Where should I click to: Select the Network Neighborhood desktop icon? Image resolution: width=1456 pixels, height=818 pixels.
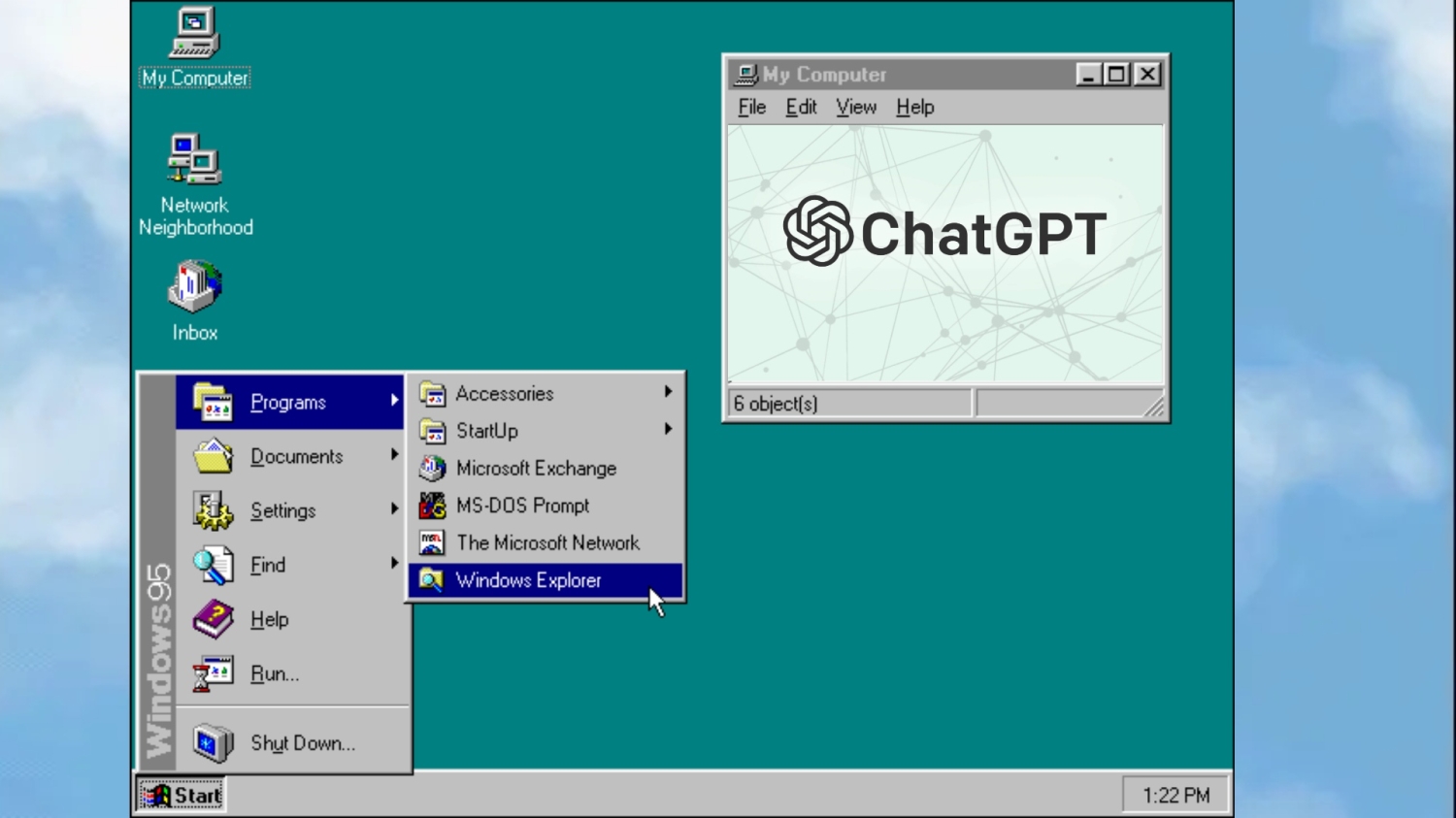pyautogui.click(x=195, y=185)
